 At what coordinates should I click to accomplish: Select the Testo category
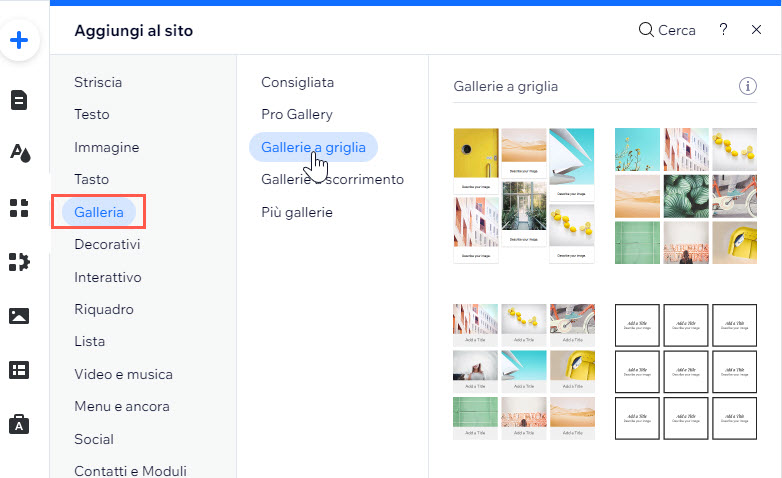[92, 115]
